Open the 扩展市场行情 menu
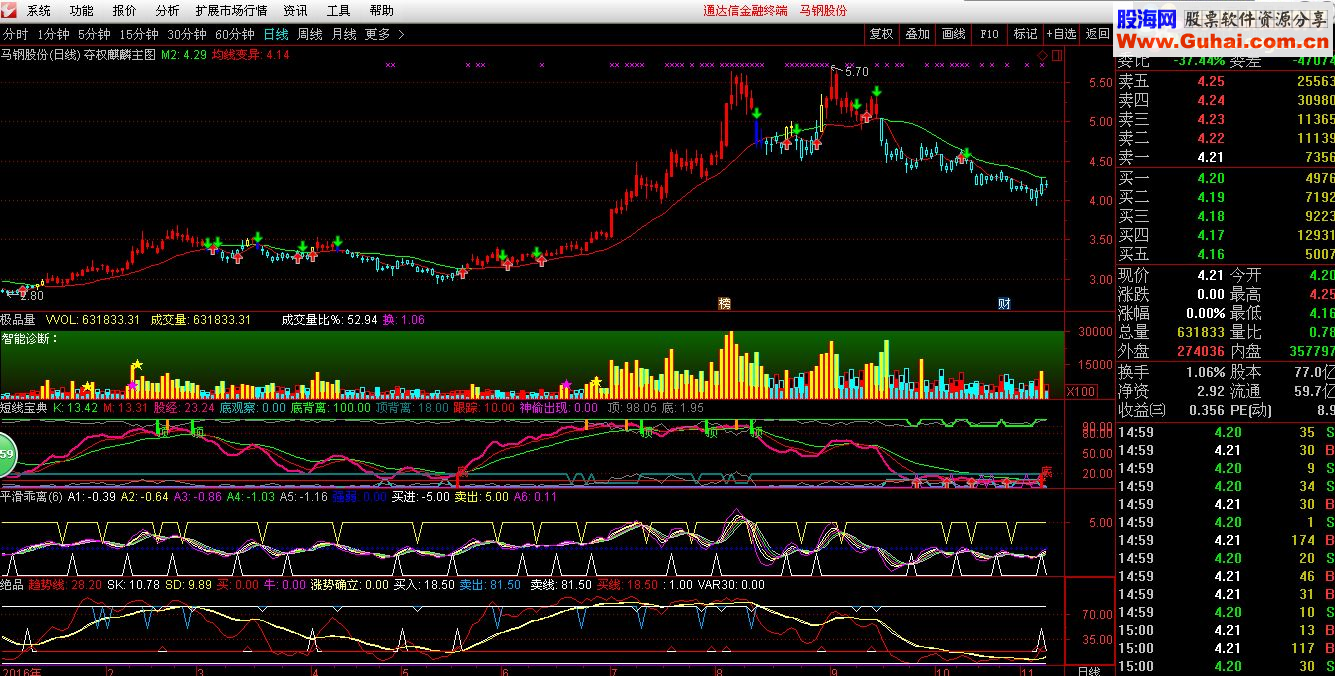 click(231, 11)
